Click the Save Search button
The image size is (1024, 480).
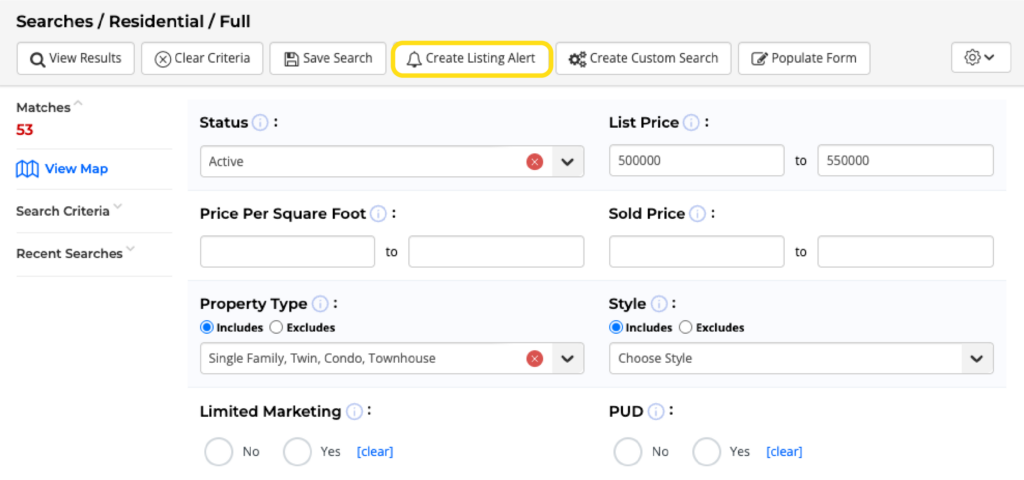328,59
